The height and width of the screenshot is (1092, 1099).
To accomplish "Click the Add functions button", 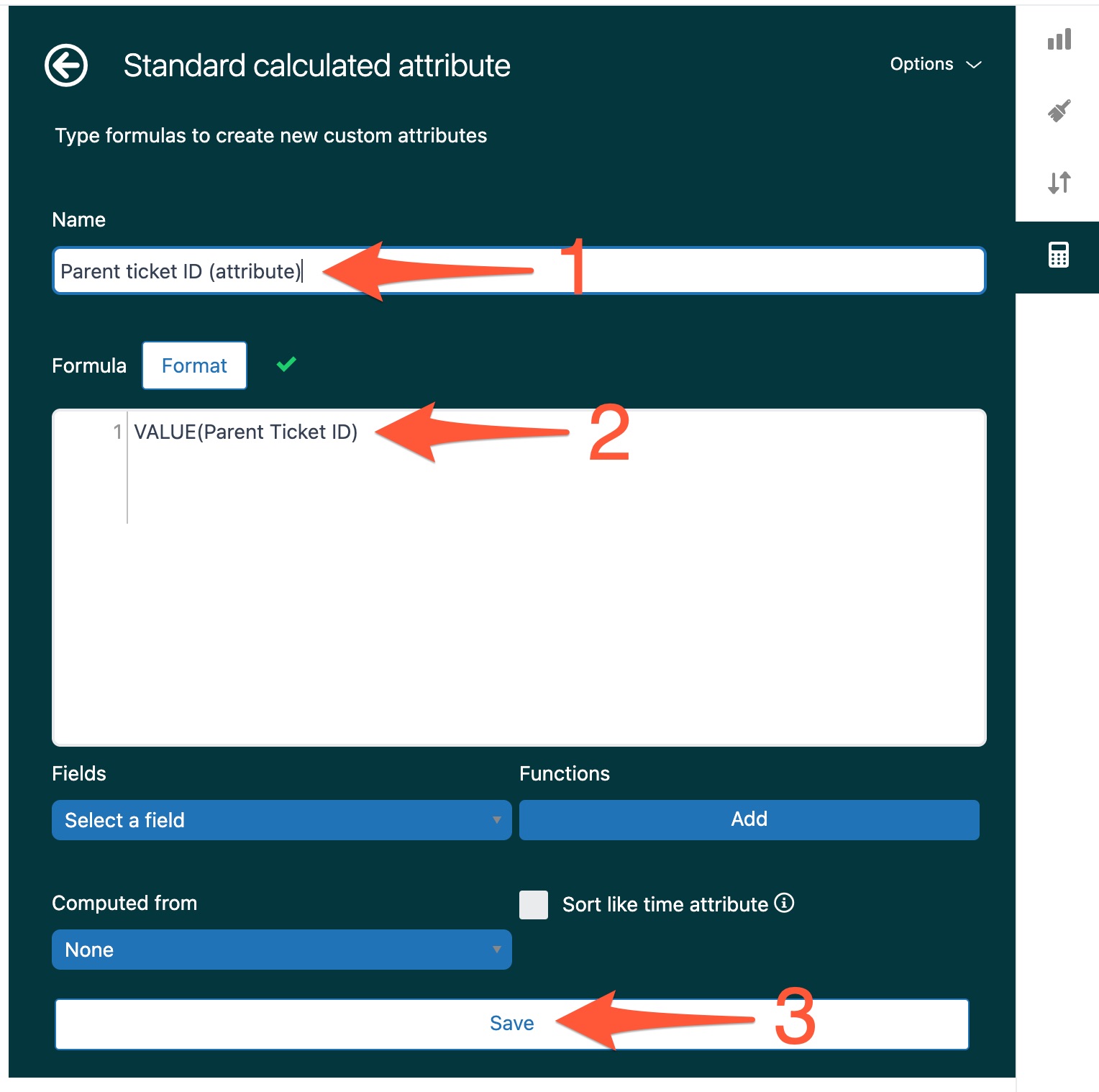I will coord(749,820).
